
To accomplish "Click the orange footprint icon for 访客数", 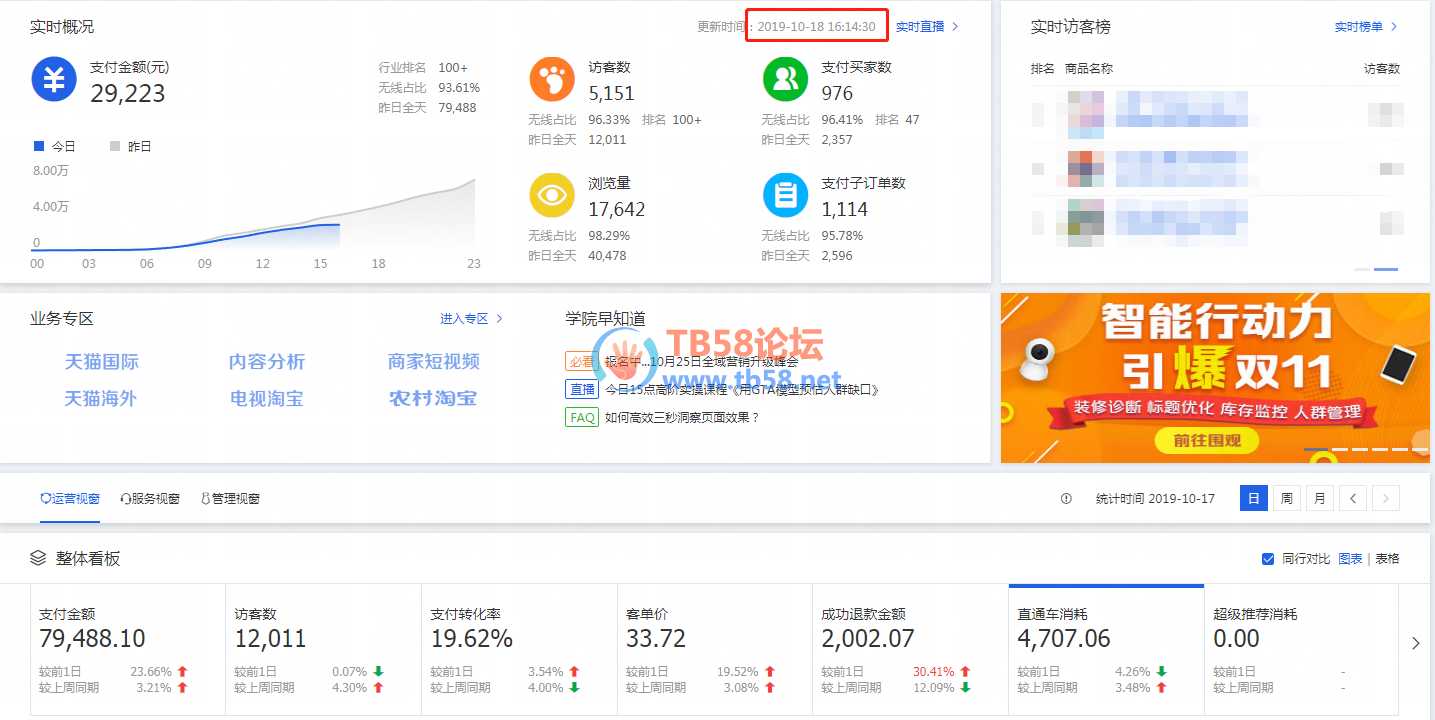I will [552, 79].
